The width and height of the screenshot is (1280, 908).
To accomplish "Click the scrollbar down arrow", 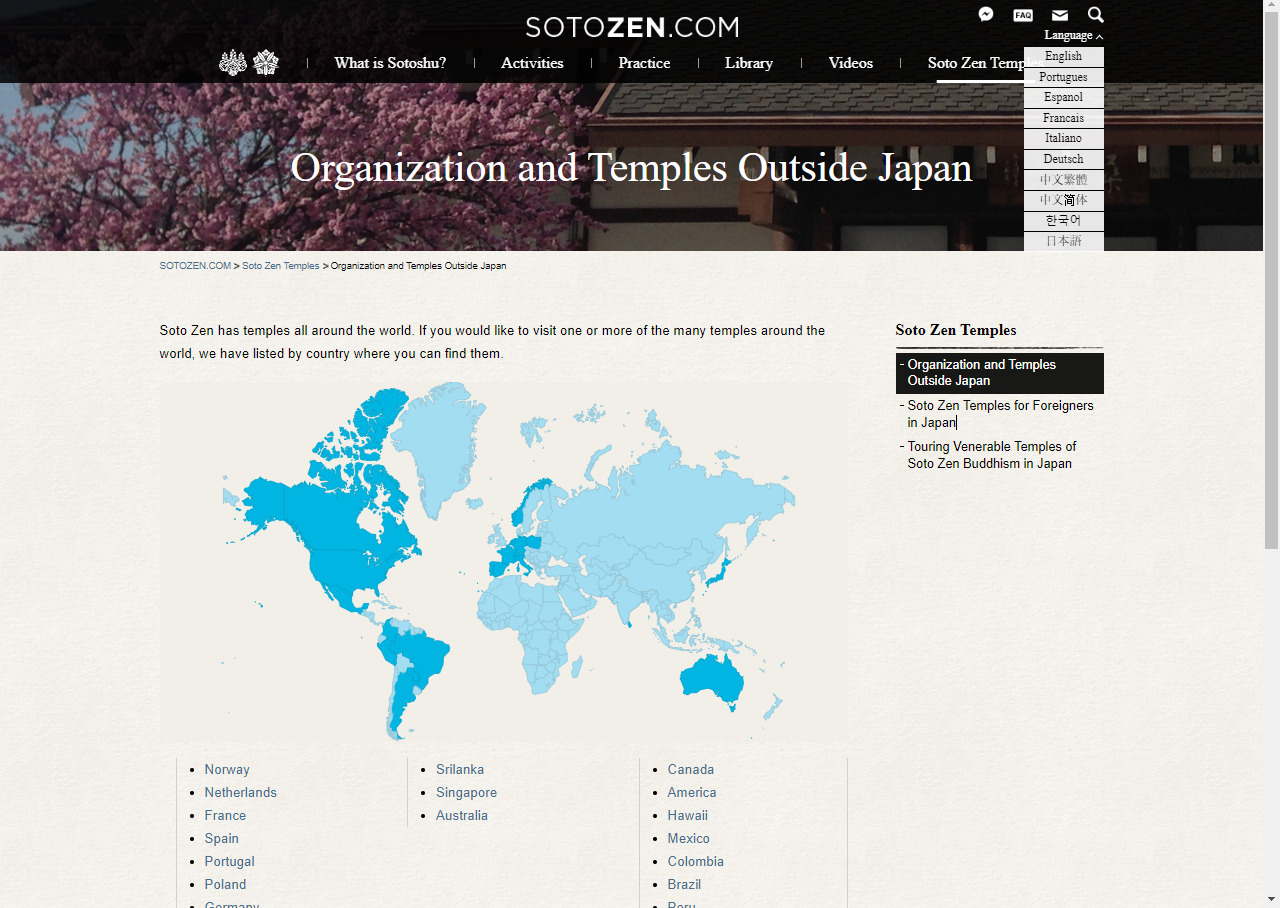I will [1271, 899].
